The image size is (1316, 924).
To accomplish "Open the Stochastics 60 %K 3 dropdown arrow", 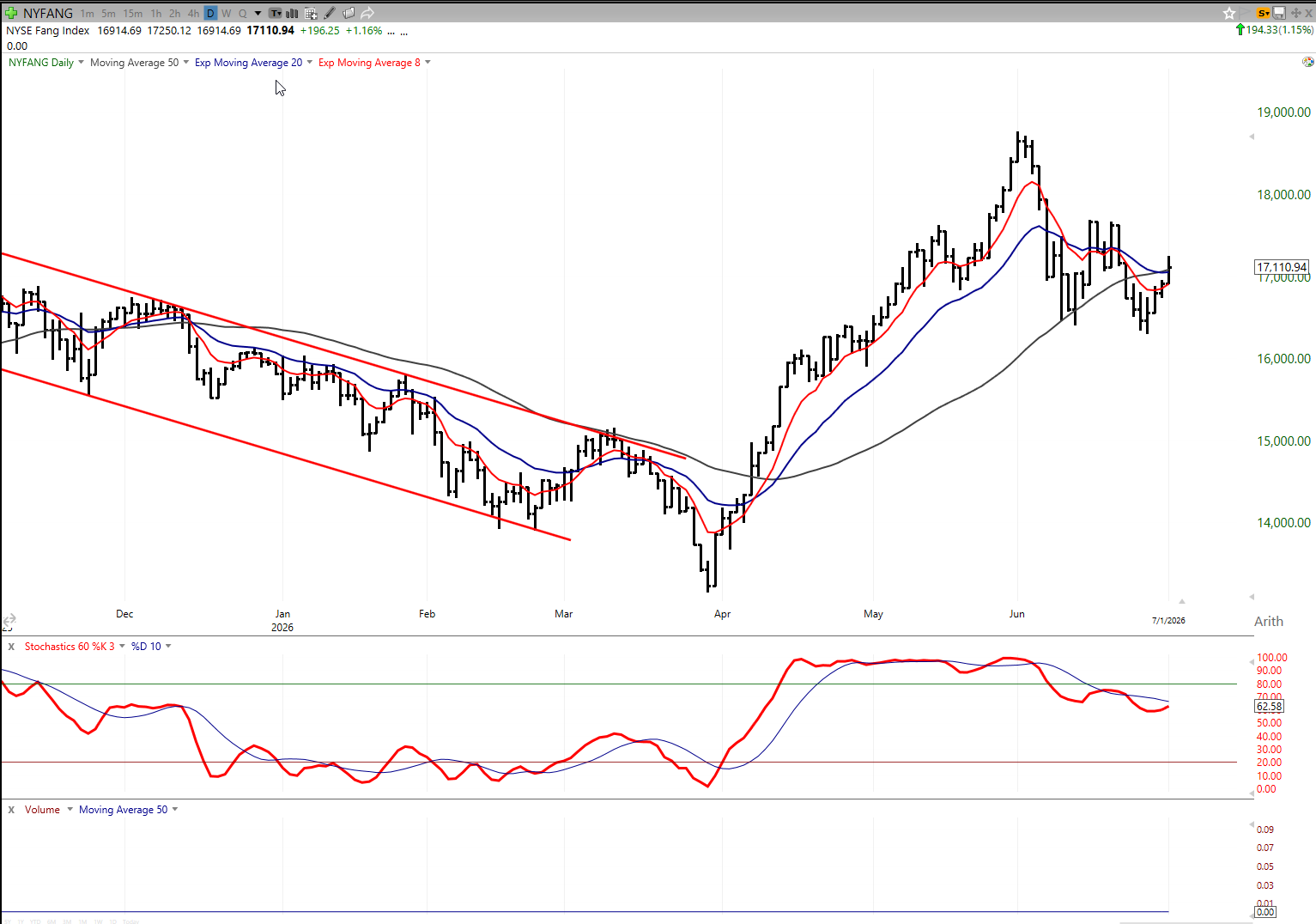I will [x=122, y=647].
